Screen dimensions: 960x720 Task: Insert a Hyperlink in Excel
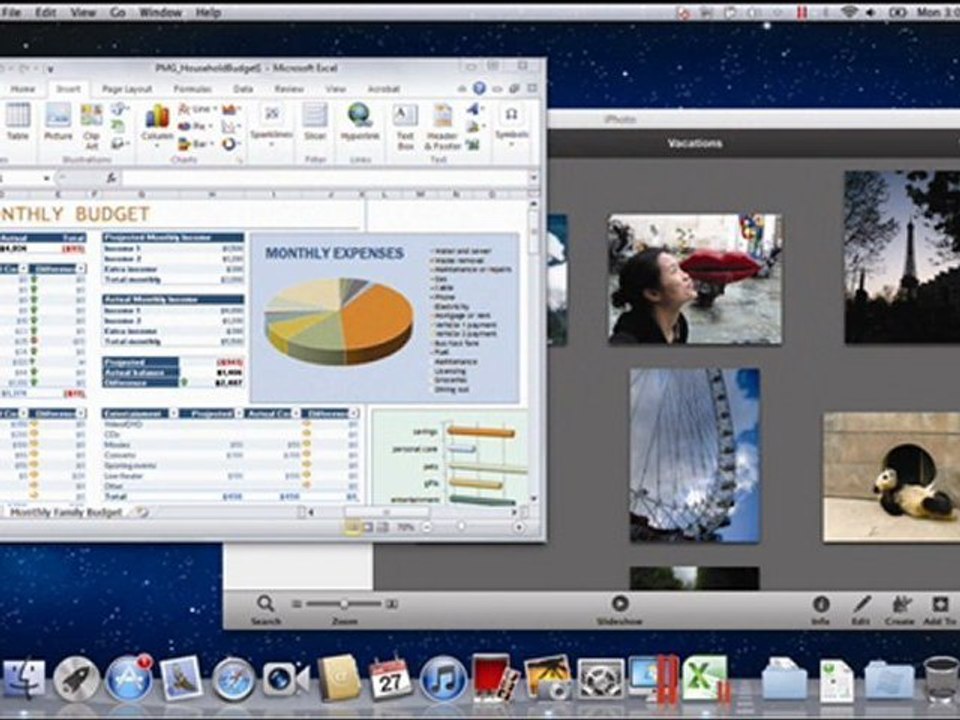(x=360, y=122)
